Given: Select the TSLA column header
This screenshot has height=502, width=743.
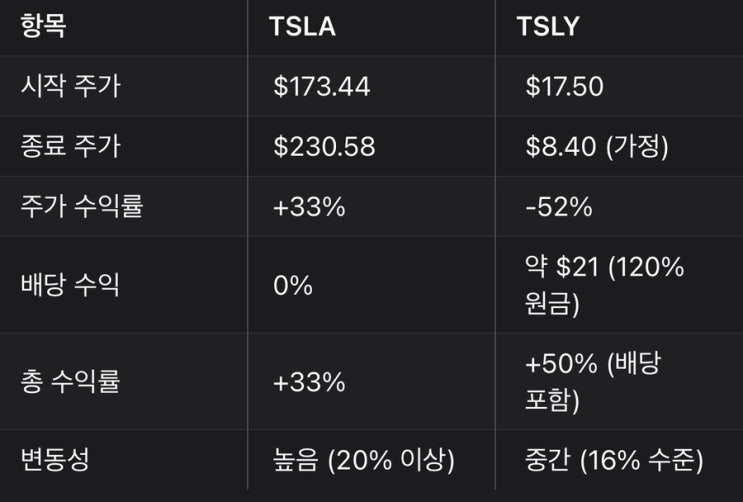Looking at the screenshot, I should pos(302,27).
